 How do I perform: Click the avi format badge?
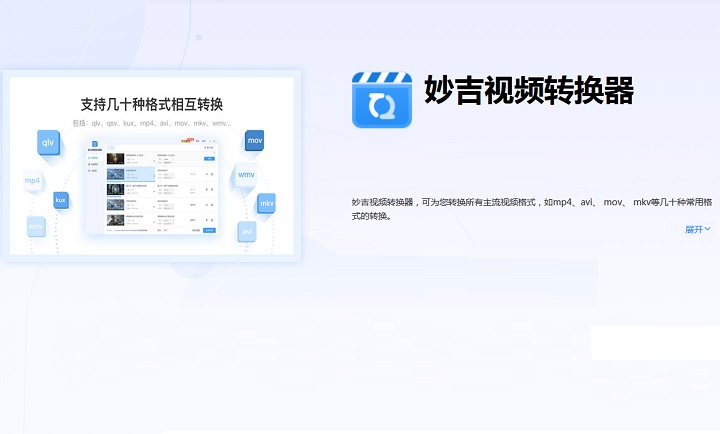click(x=247, y=231)
